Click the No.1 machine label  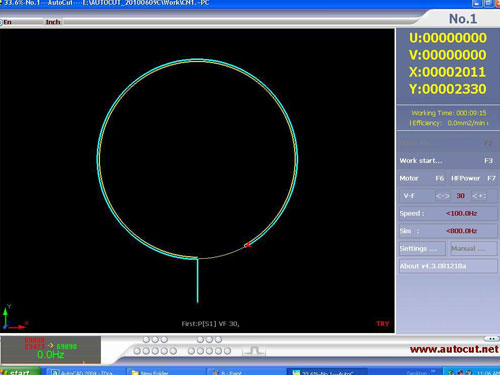[x=463, y=19]
